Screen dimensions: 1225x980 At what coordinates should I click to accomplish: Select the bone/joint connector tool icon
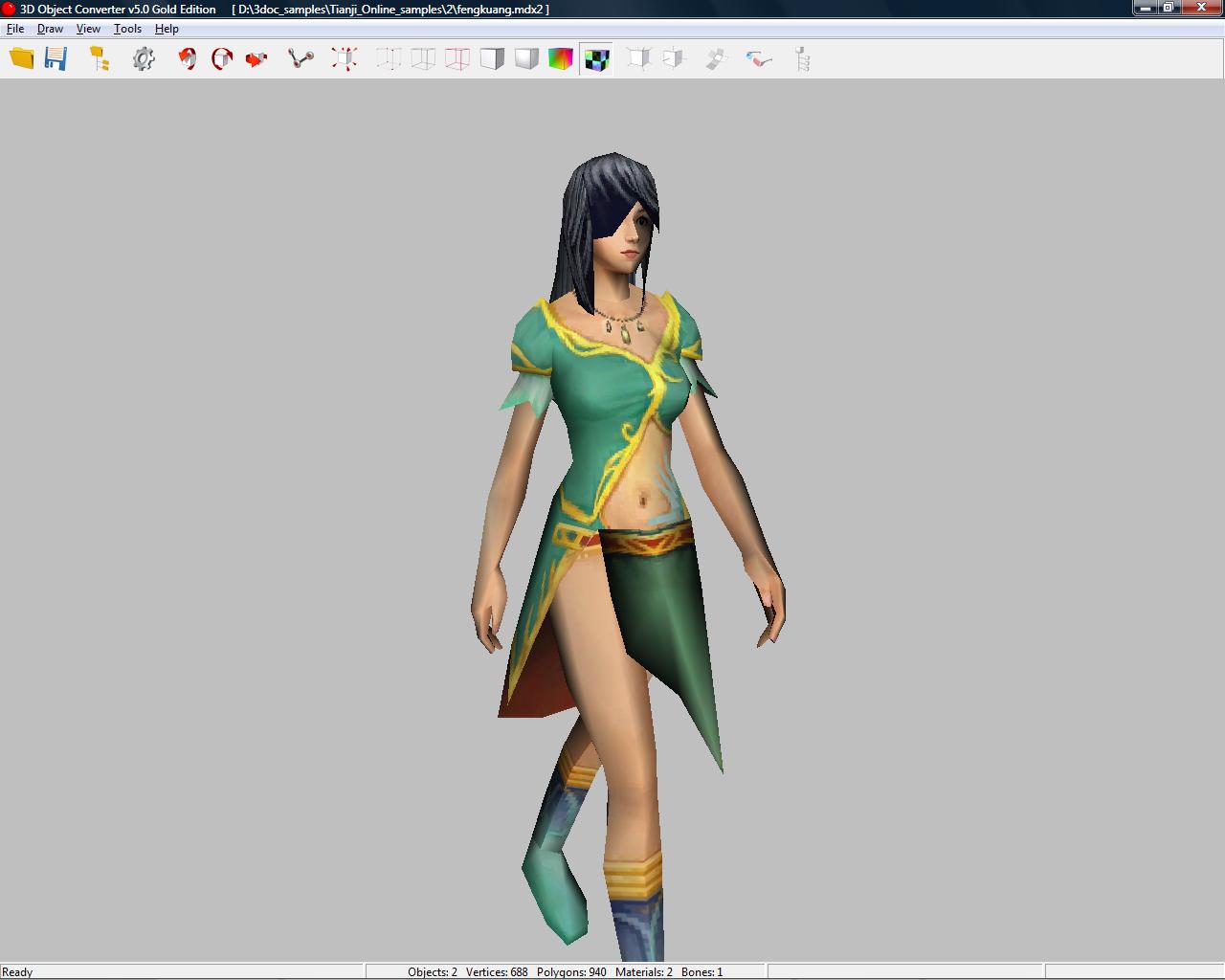(301, 58)
